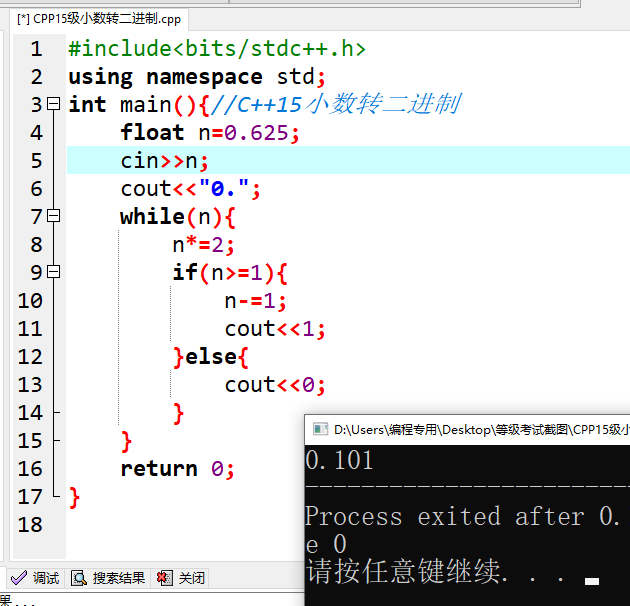The height and width of the screenshot is (606, 630).
Task: Click the 'Process exited after' console text
Action: click(x=445, y=516)
